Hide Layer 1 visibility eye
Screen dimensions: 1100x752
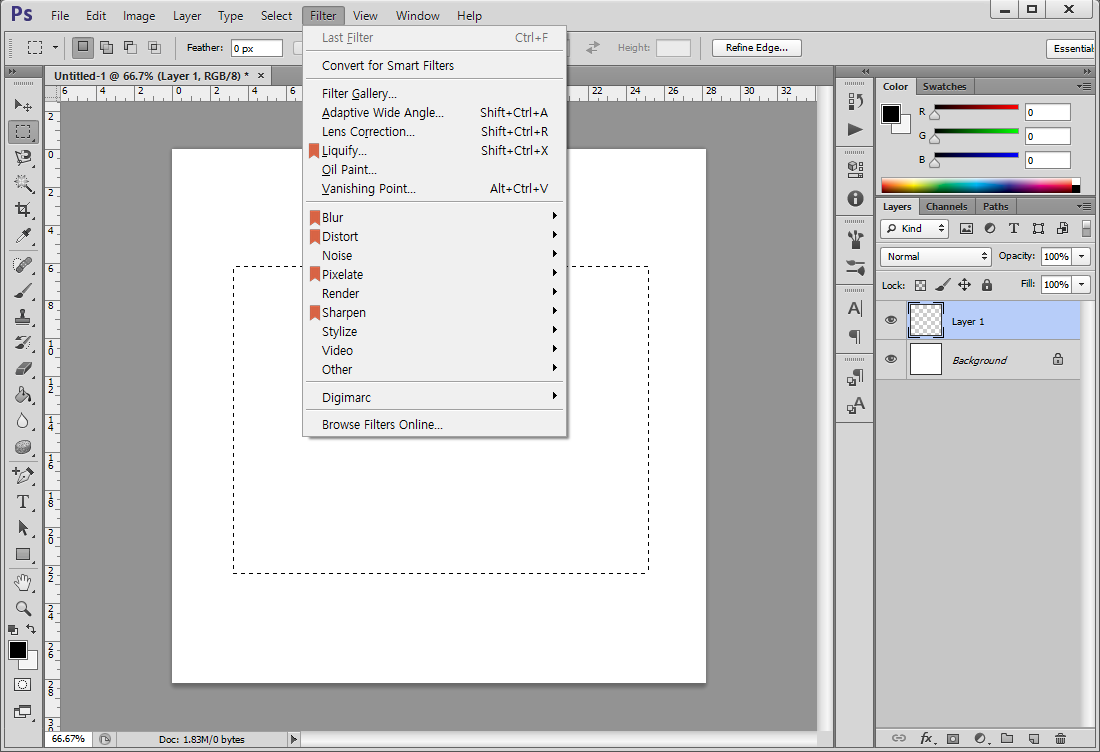click(891, 320)
